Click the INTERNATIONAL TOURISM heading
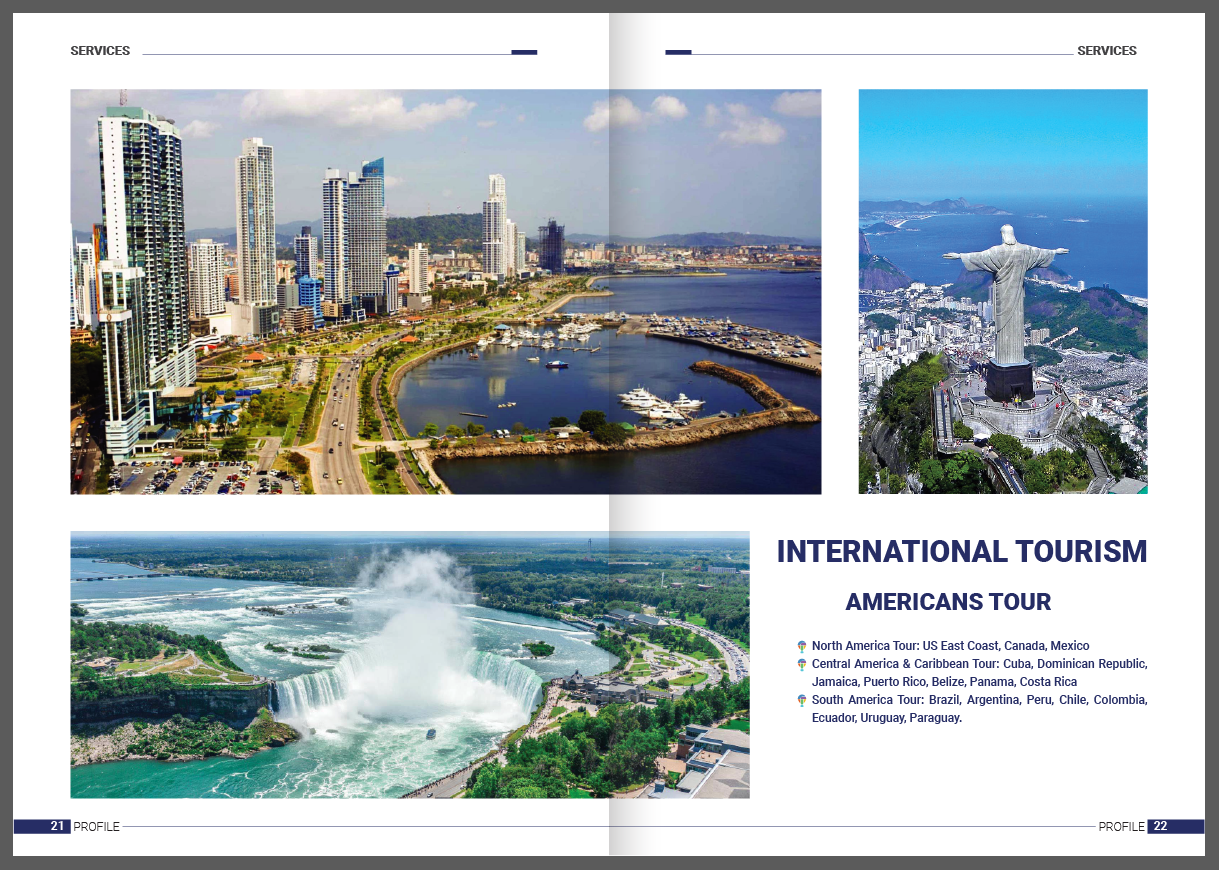 962,551
